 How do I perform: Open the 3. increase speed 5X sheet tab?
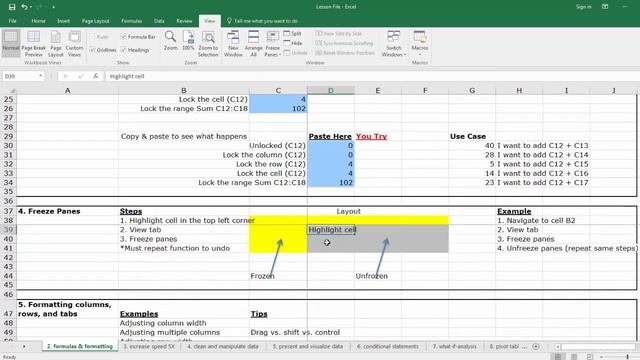[x=149, y=346]
